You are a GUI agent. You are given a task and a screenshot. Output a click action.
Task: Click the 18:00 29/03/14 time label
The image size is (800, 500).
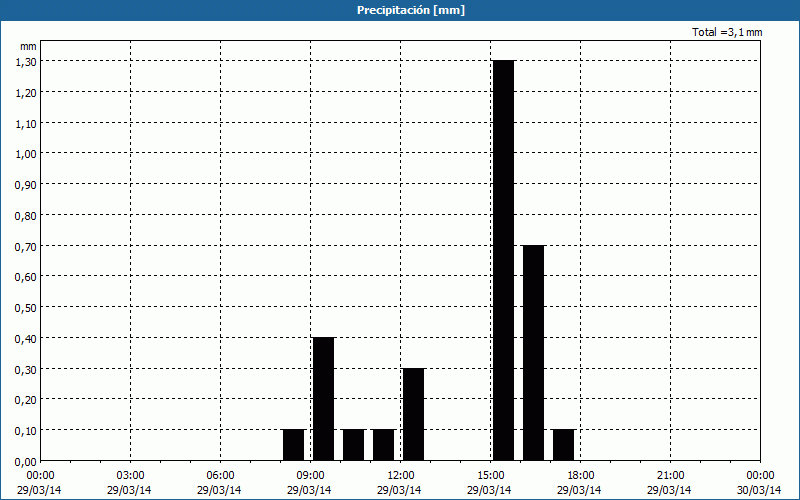pyautogui.click(x=579, y=483)
